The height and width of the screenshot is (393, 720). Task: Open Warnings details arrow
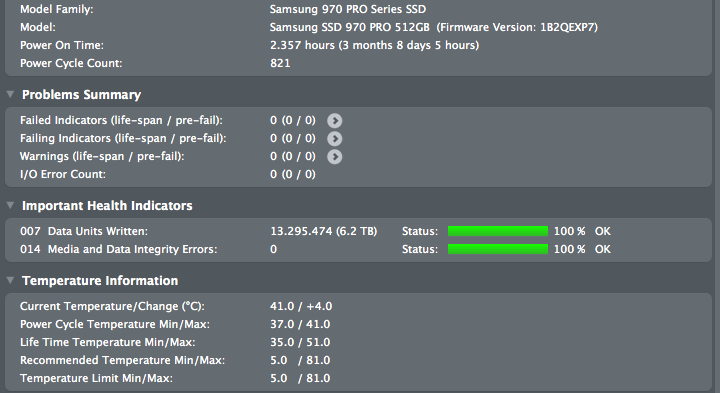coord(334,157)
